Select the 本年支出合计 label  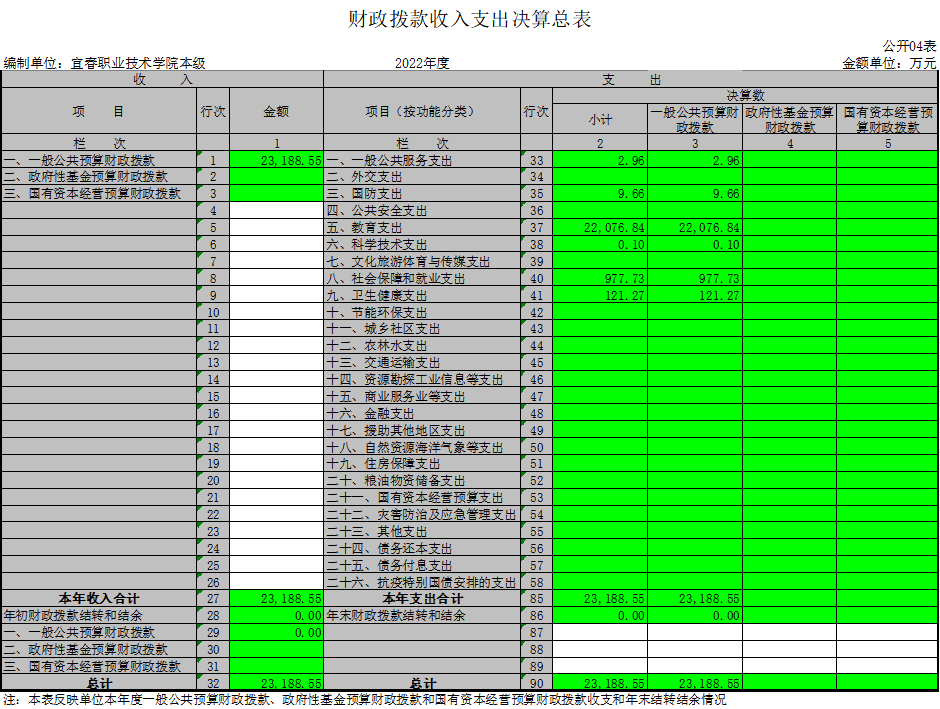point(421,598)
